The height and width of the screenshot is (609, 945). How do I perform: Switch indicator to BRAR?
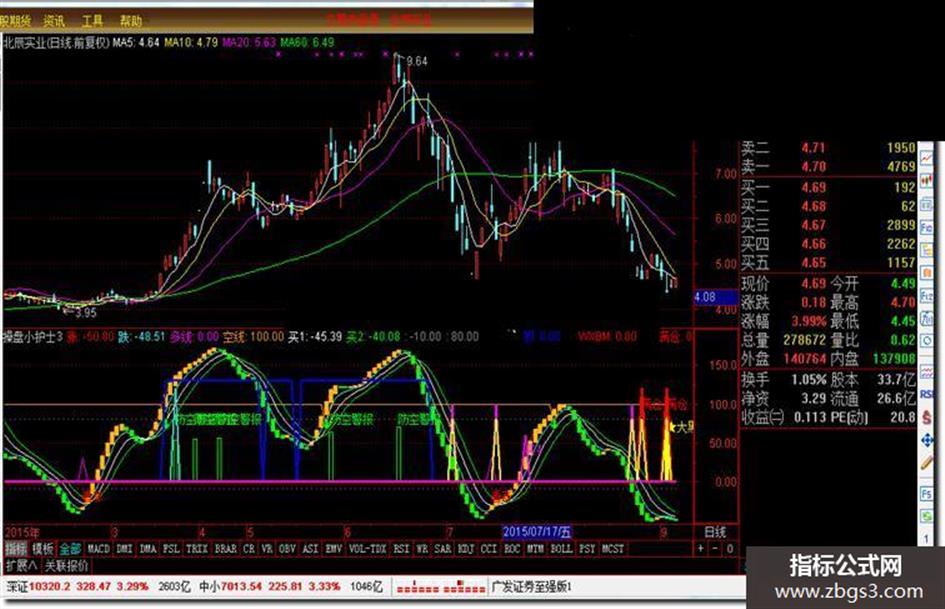click(x=226, y=549)
